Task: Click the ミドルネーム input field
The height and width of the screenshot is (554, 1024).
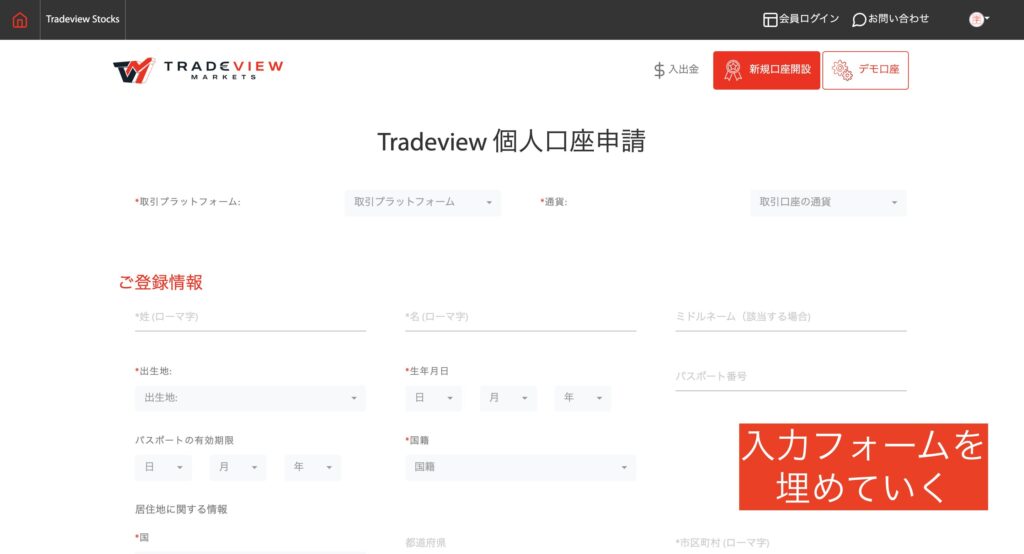Action: pos(791,318)
